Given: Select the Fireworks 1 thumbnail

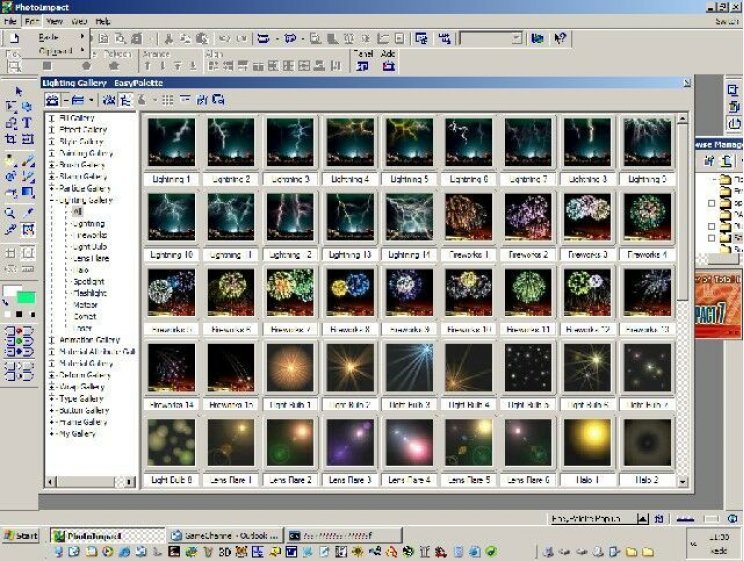Looking at the screenshot, I should coord(468,217).
